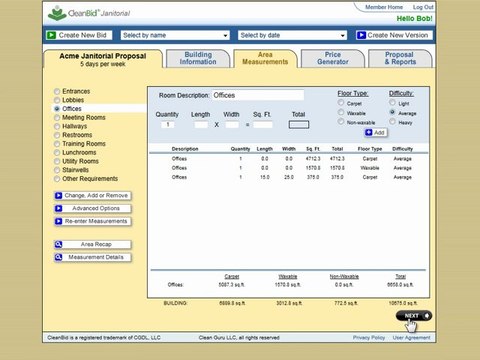480x360 pixels.
Task: Click the Area Recap button
Action: 93,244
